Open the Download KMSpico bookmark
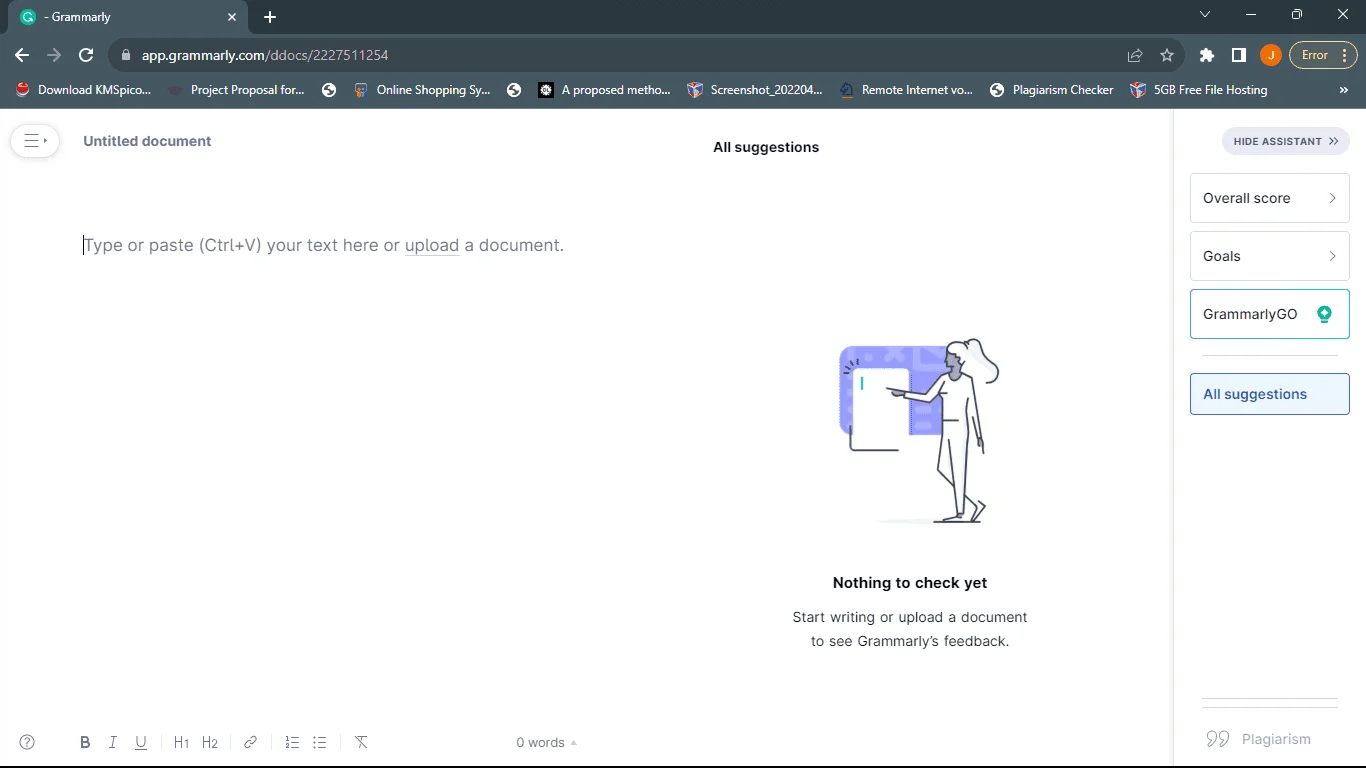Image resolution: width=1366 pixels, height=768 pixels. [x=83, y=90]
